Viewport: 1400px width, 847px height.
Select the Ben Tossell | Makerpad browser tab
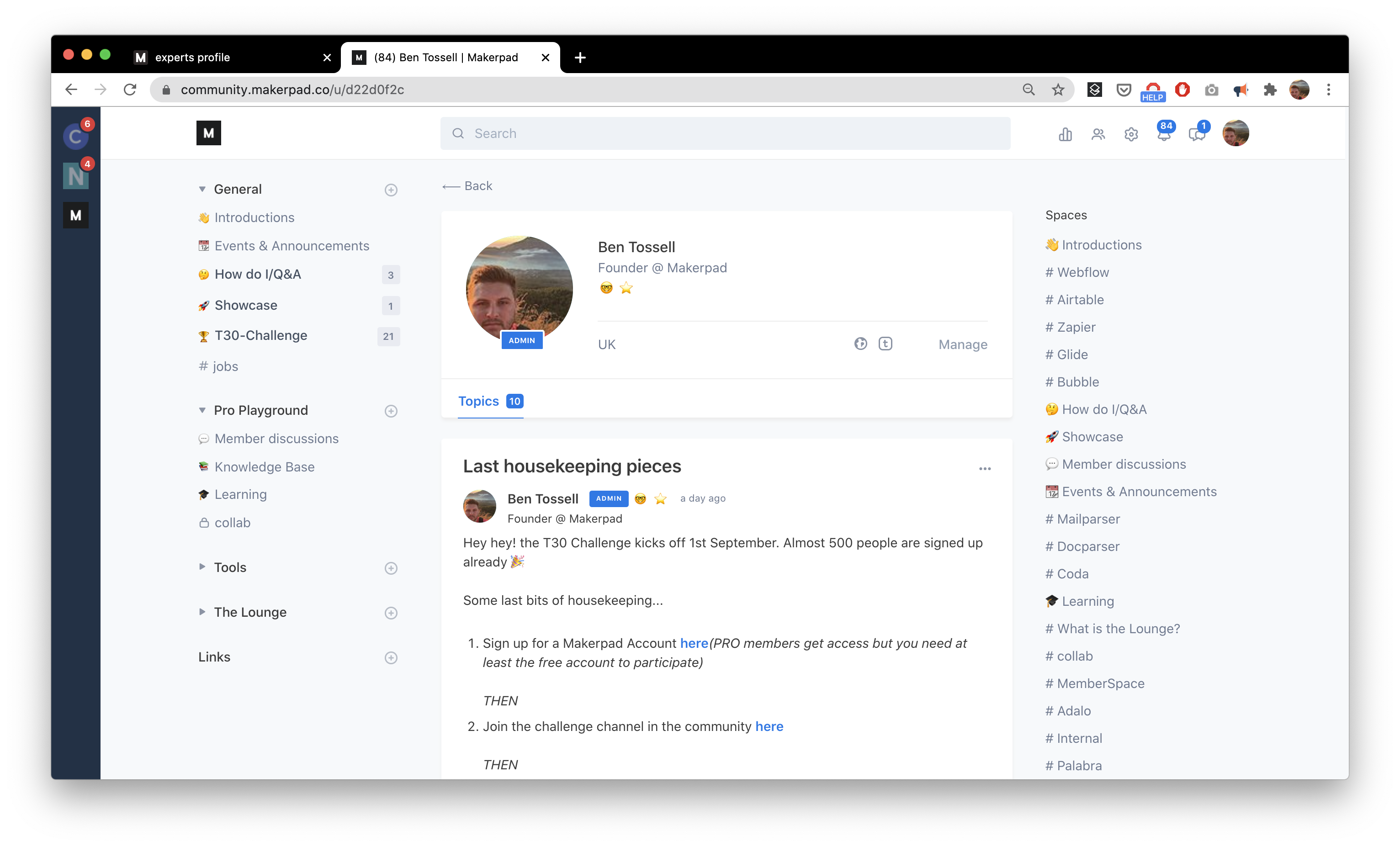(x=450, y=58)
